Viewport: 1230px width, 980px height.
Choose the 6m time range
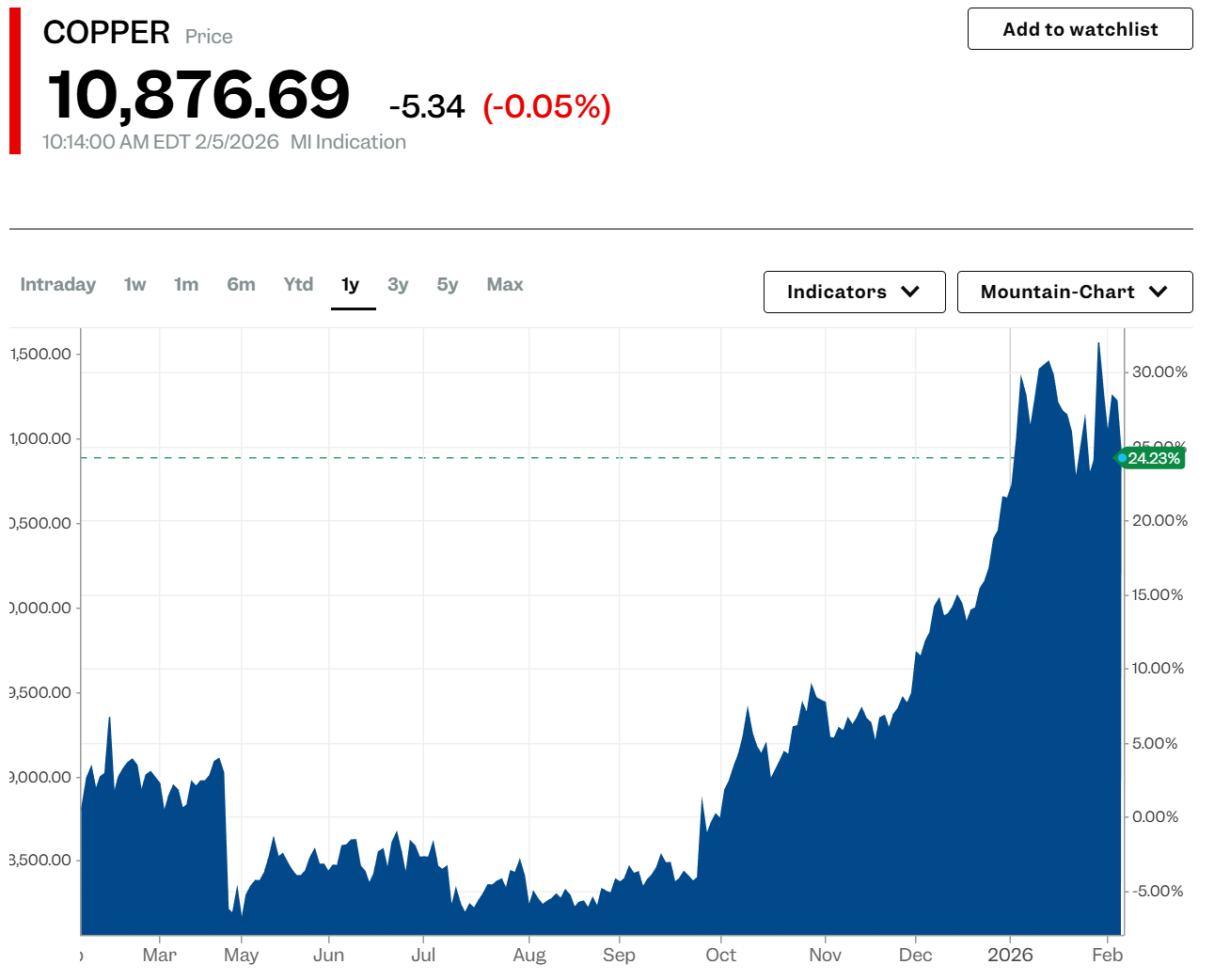241,285
